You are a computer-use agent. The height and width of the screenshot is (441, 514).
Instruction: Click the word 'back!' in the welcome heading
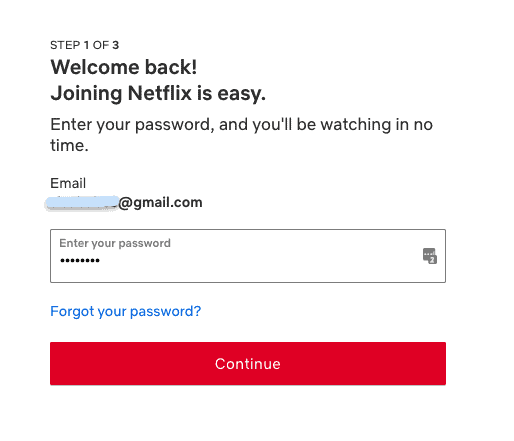point(171,67)
